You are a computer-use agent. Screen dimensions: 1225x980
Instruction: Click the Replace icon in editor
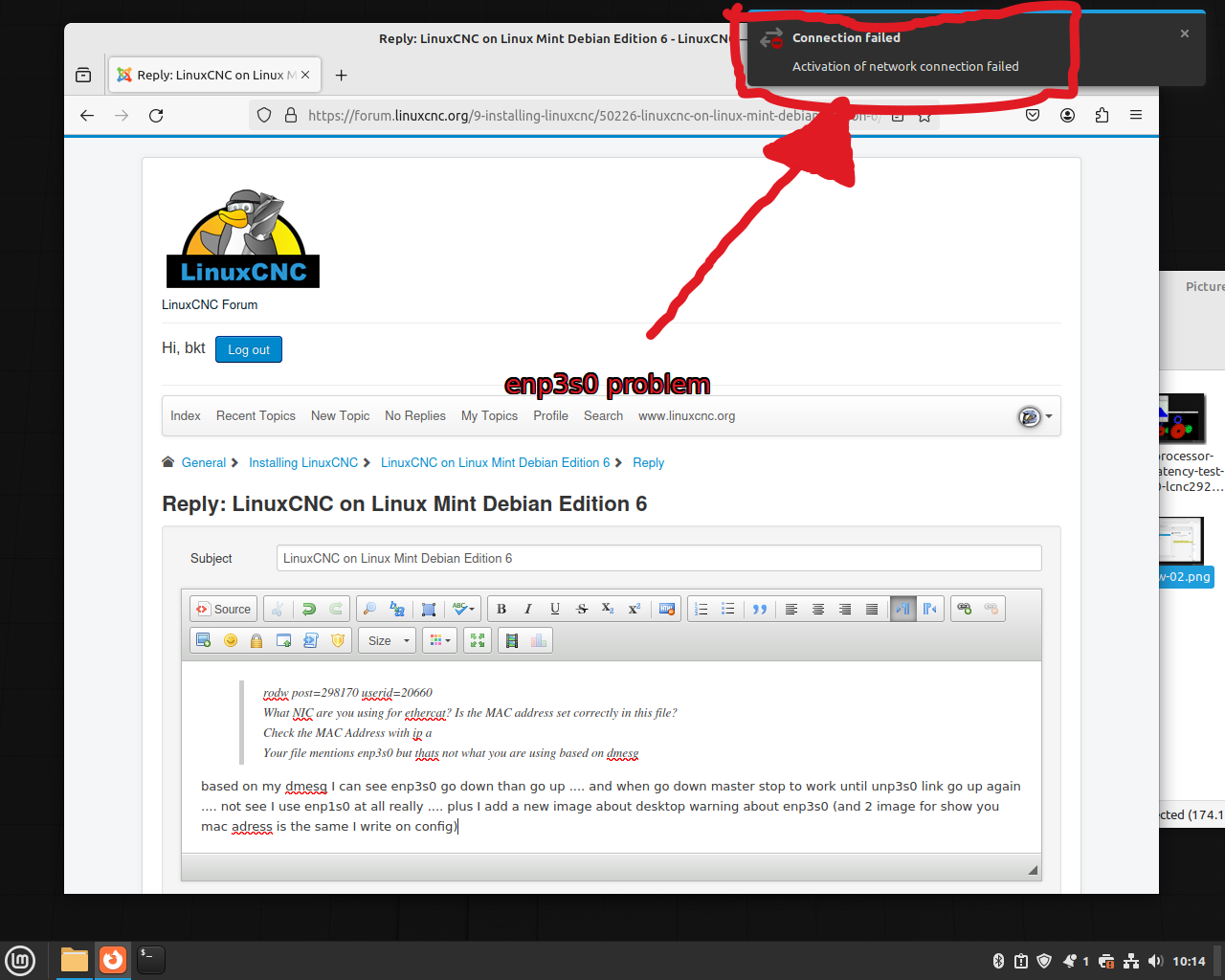click(x=397, y=609)
